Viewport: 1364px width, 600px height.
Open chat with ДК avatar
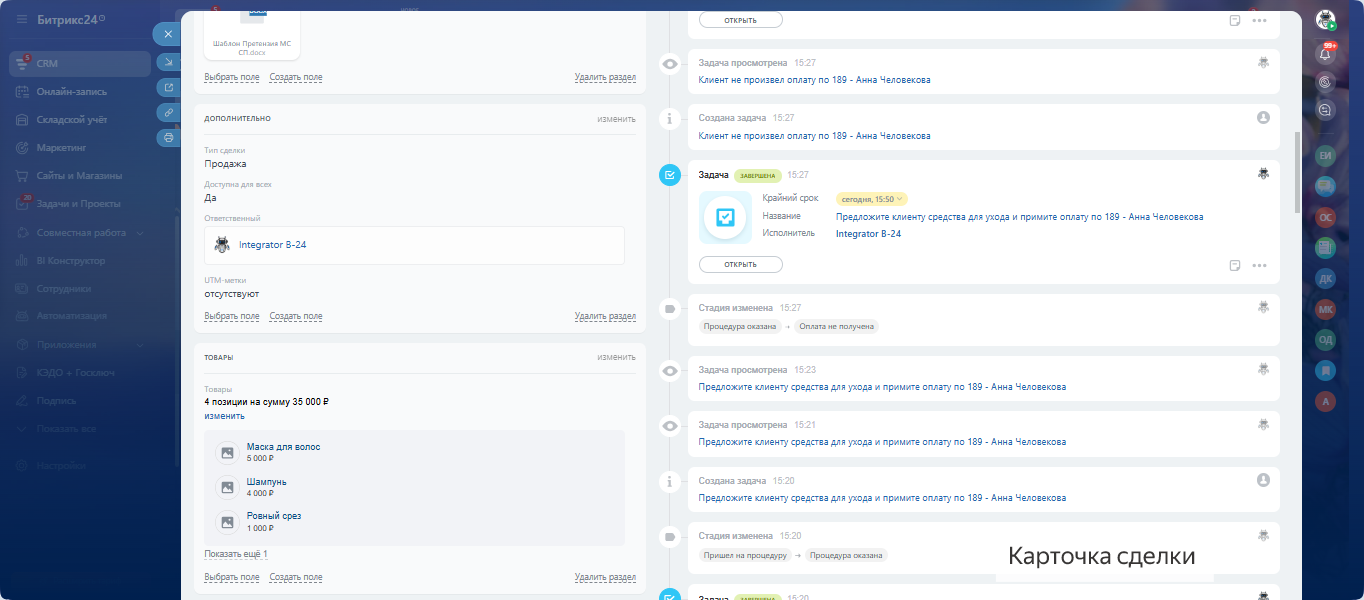tap(1326, 278)
